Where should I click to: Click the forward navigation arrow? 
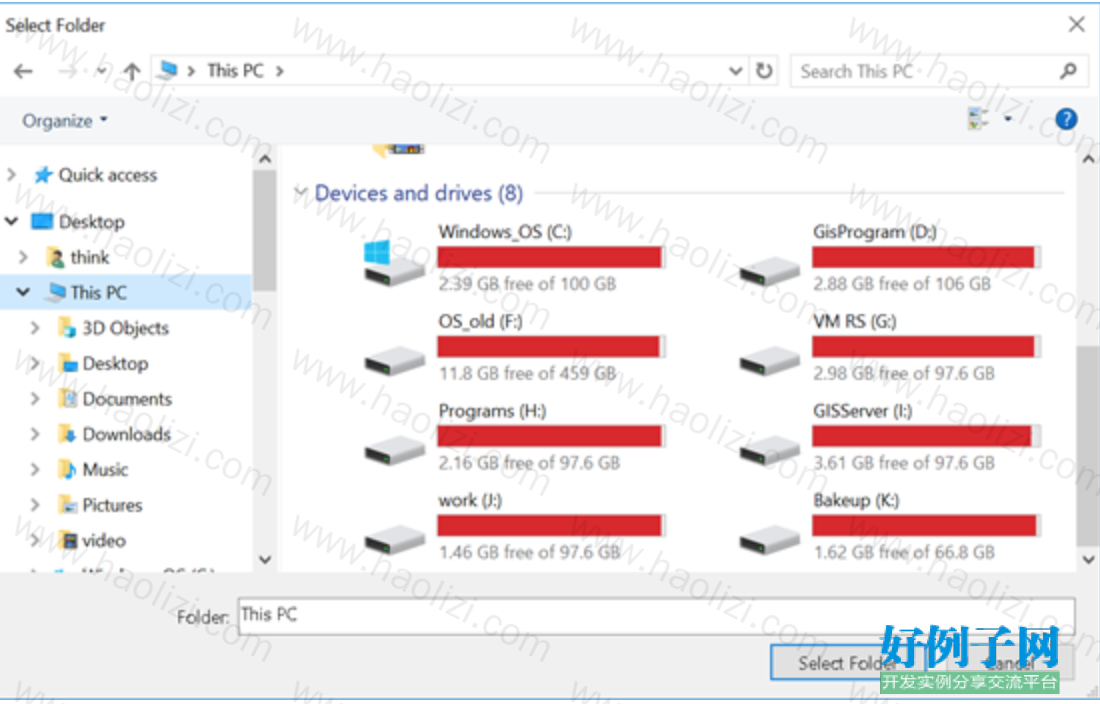pyautogui.click(x=67, y=72)
